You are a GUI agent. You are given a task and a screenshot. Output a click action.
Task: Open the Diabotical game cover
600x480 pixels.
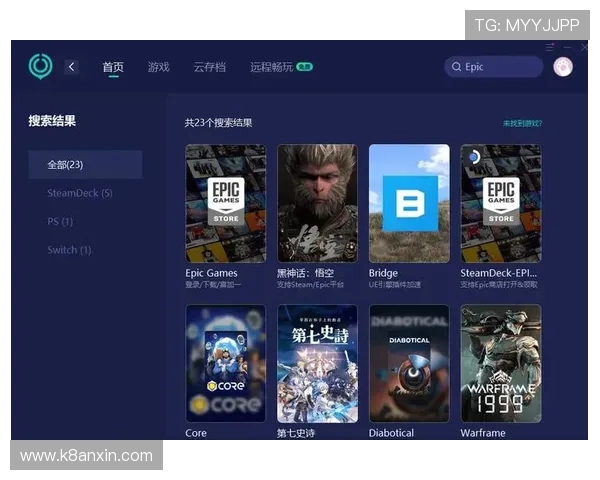pos(409,363)
